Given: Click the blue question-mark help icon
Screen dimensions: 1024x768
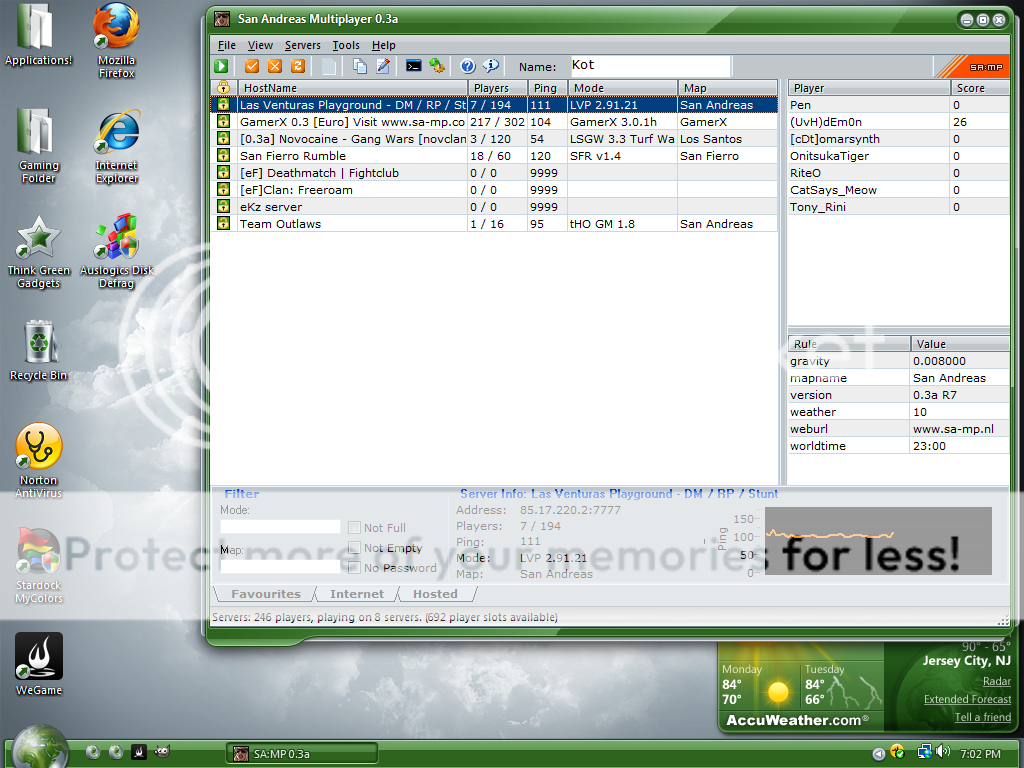Looking at the screenshot, I should [467, 66].
